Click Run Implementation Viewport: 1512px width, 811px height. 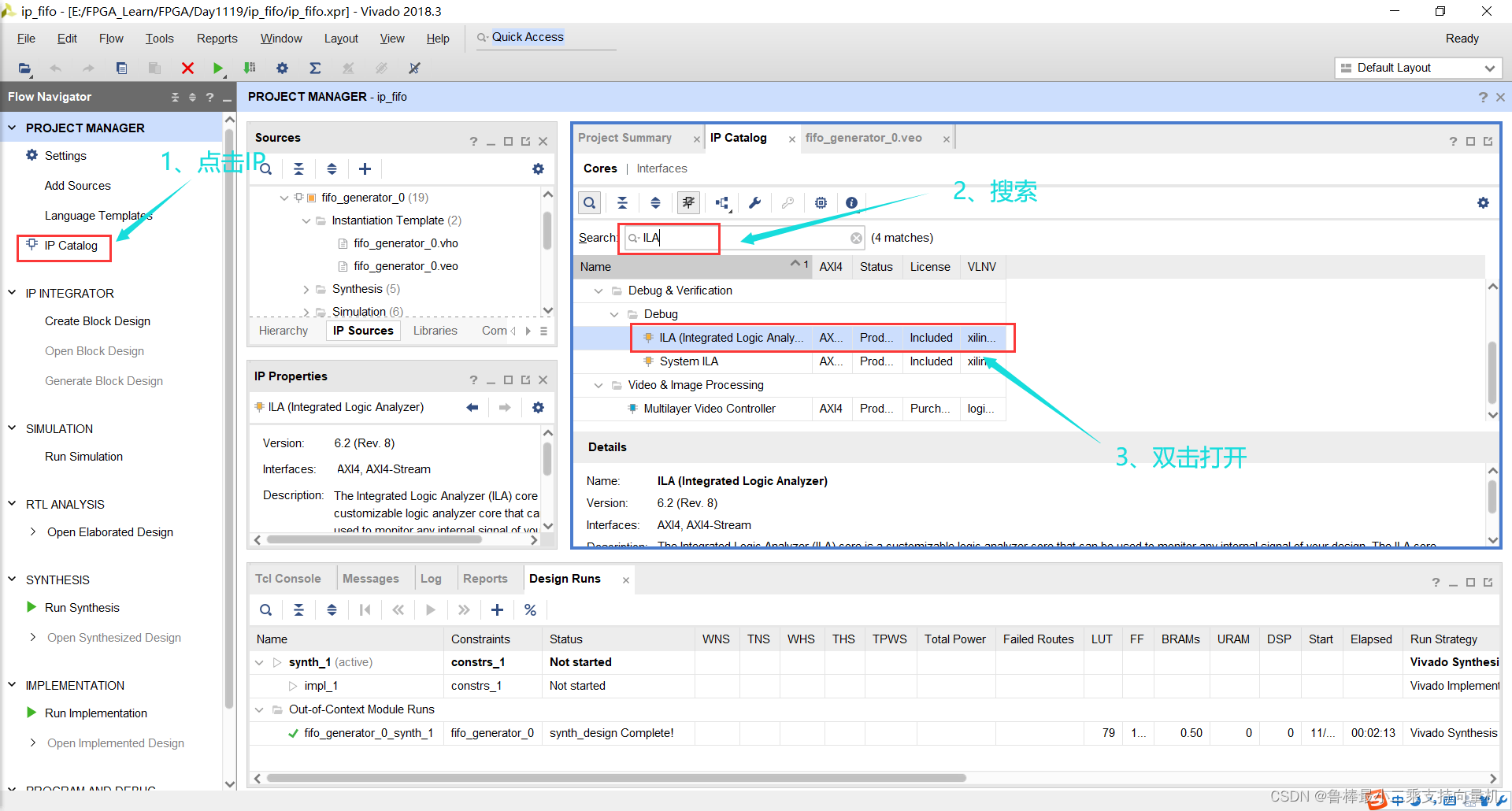point(96,713)
